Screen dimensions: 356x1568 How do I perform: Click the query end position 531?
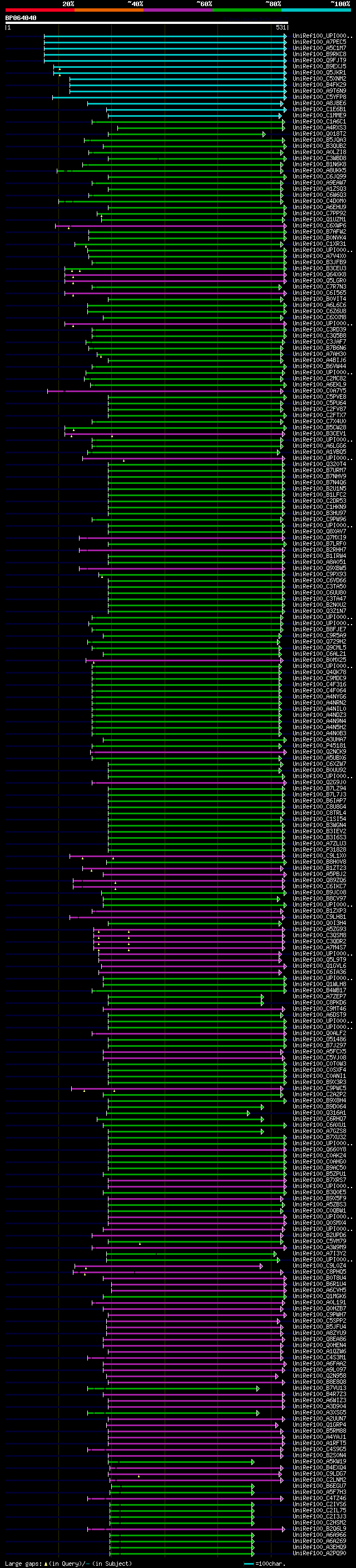tap(281, 27)
